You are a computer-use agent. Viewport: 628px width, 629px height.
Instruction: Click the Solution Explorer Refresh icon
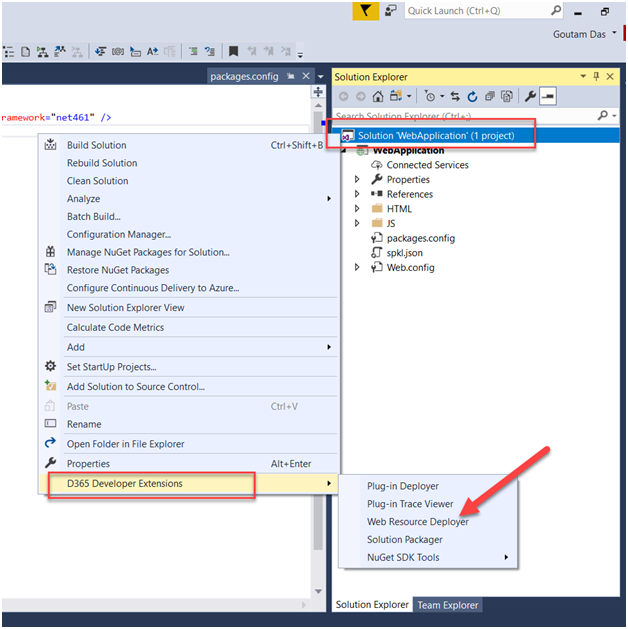pos(472,96)
